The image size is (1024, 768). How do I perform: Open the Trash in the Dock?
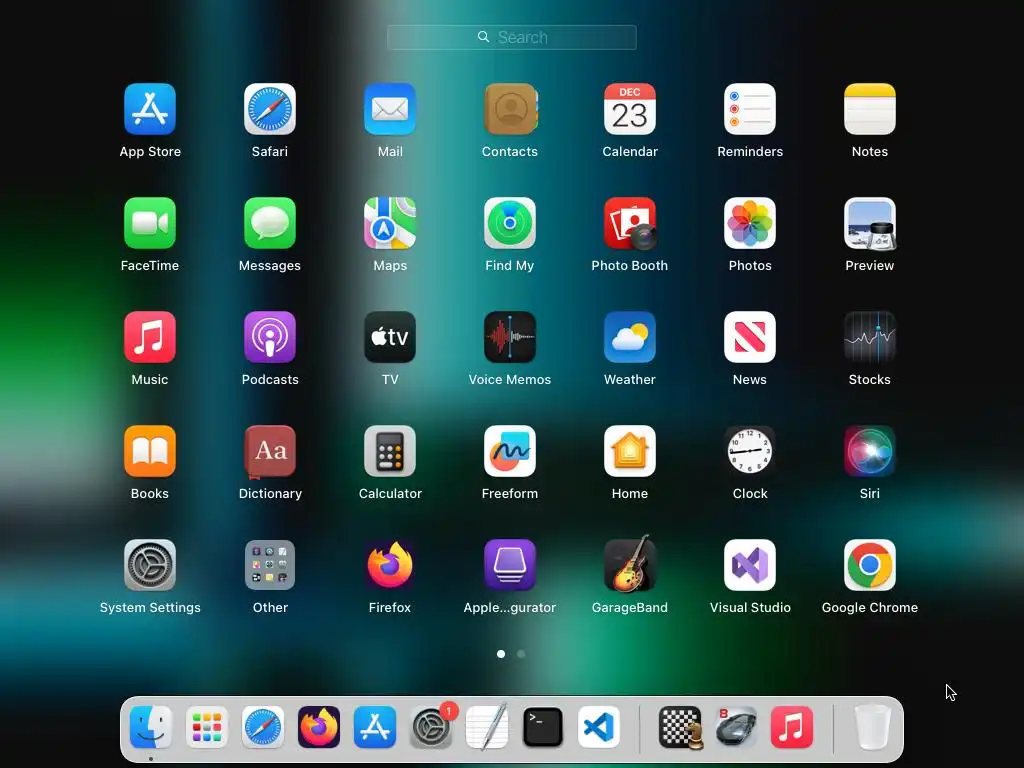872,727
